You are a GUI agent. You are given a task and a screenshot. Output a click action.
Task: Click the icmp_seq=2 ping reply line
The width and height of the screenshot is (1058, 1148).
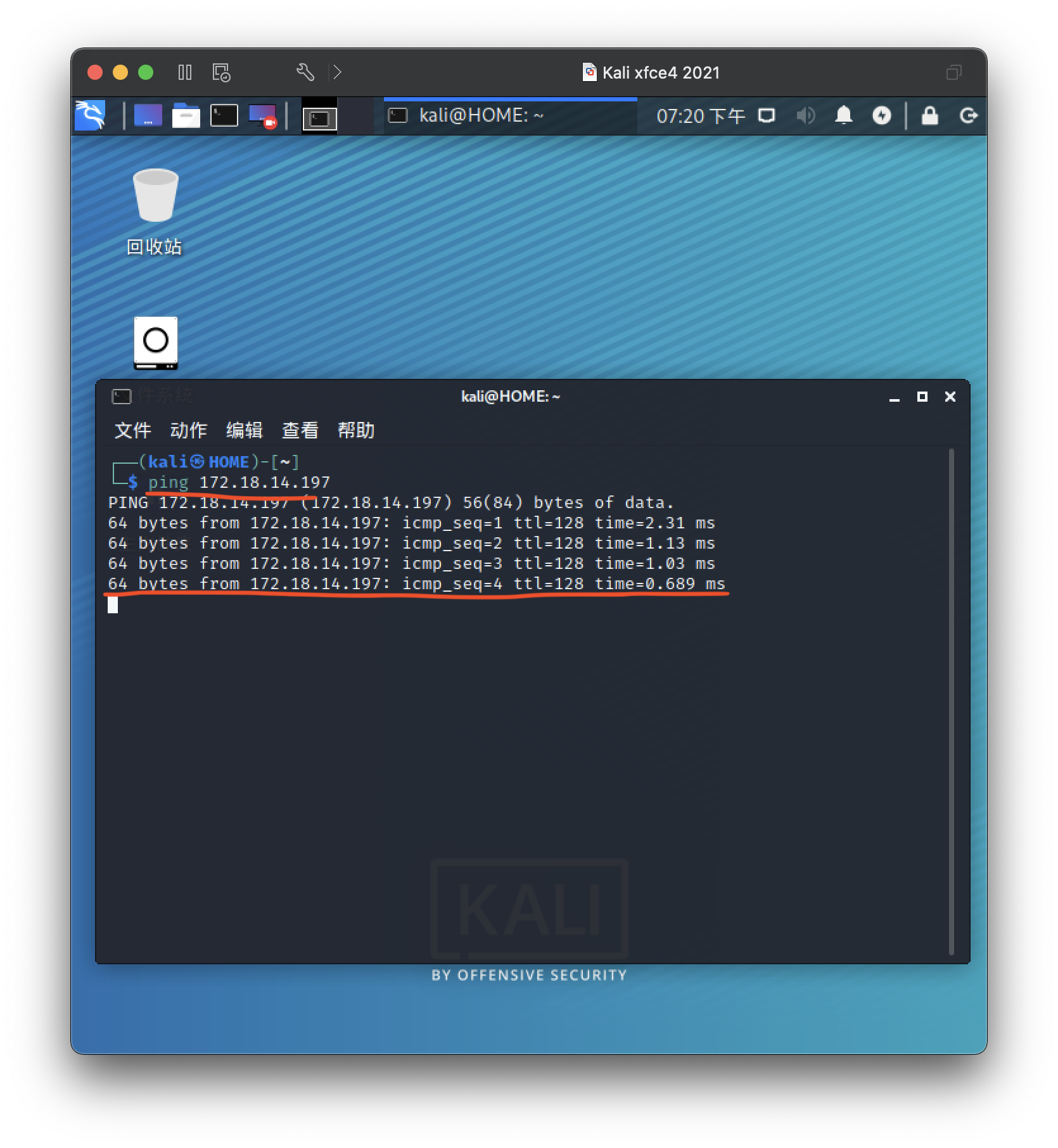coord(411,544)
